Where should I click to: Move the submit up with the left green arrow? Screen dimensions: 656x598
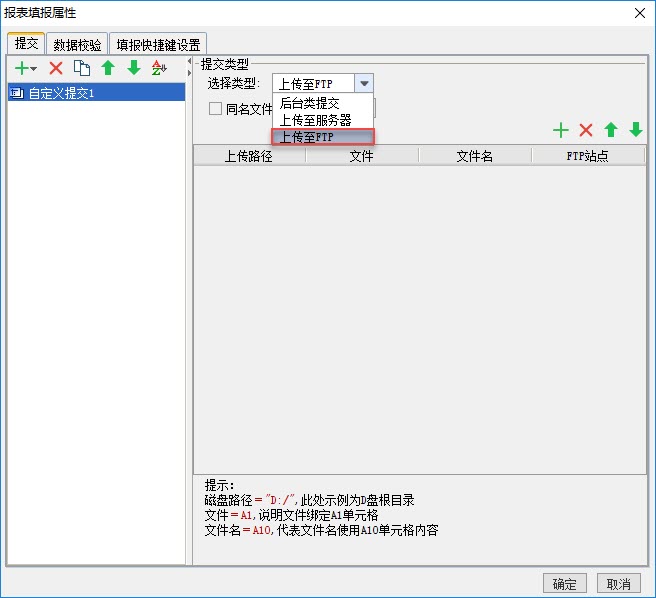[108, 67]
